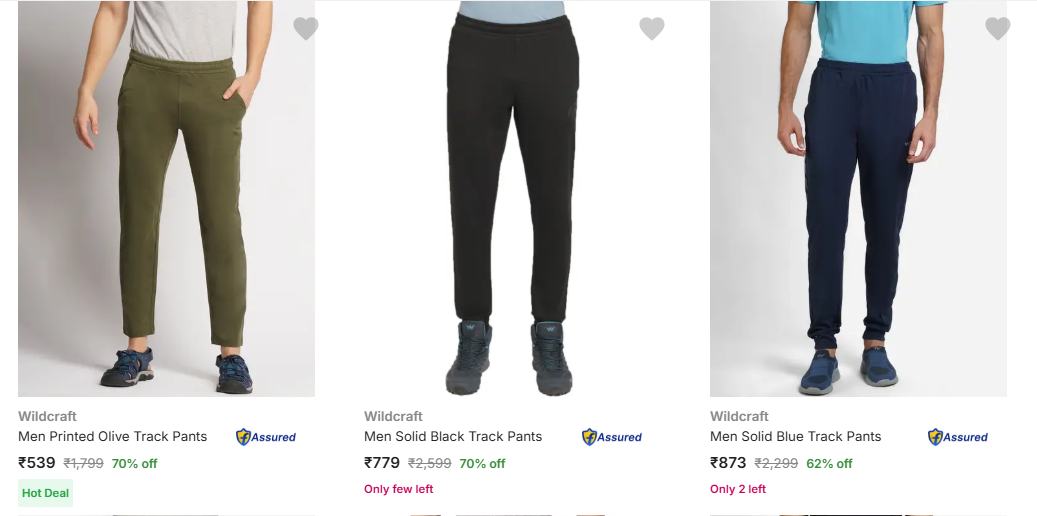
Task: Click Wildcraft brand above black pants
Action: pyautogui.click(x=393, y=416)
